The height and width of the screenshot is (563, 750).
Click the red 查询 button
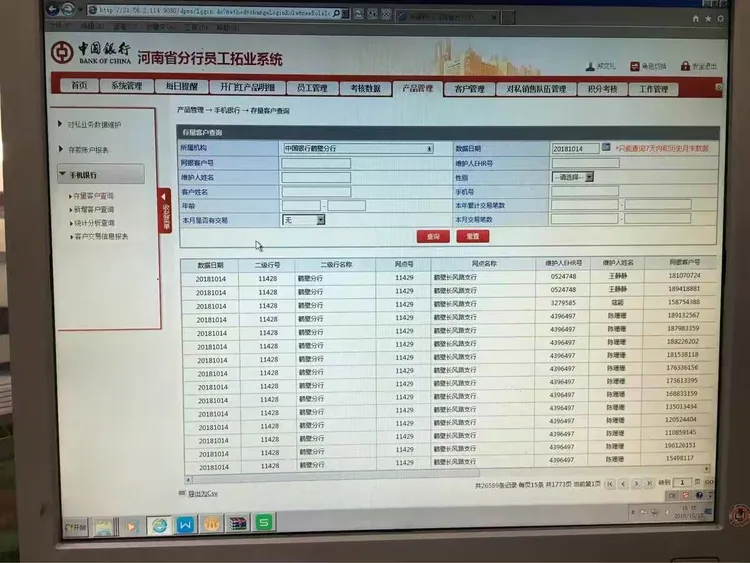pos(433,236)
